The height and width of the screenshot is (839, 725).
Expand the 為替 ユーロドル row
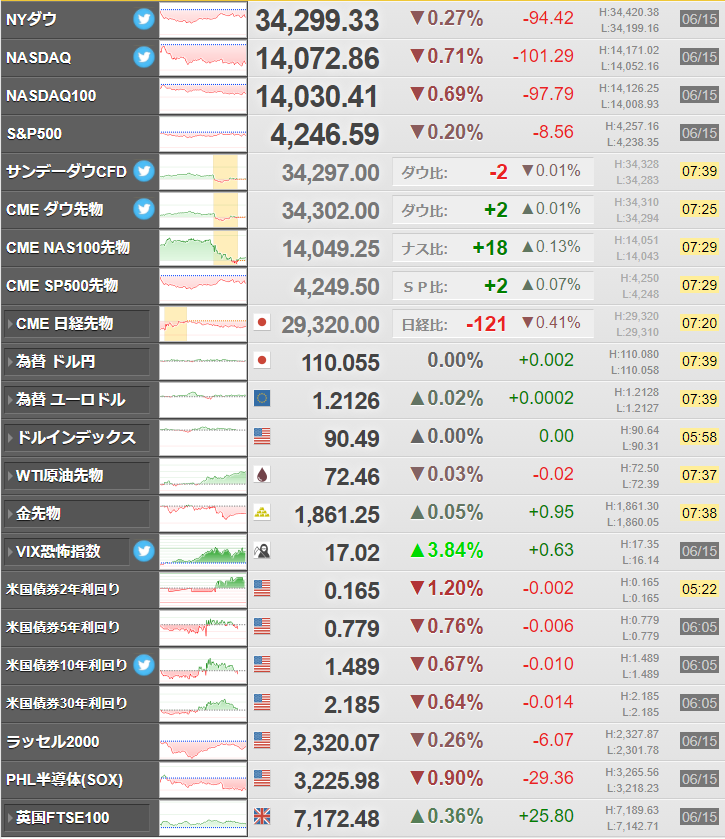tap(77, 400)
